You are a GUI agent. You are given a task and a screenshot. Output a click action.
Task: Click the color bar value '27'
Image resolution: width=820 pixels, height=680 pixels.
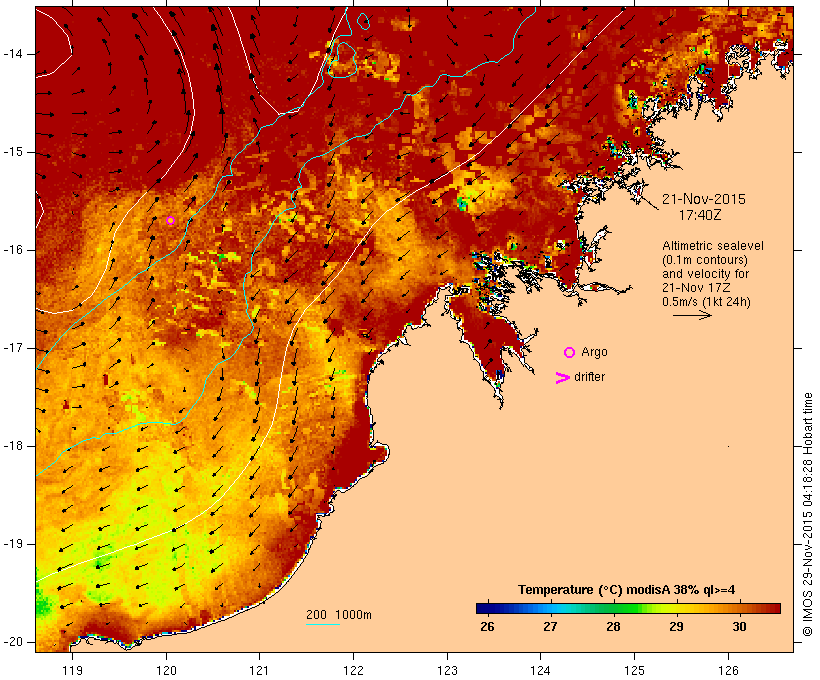550,626
